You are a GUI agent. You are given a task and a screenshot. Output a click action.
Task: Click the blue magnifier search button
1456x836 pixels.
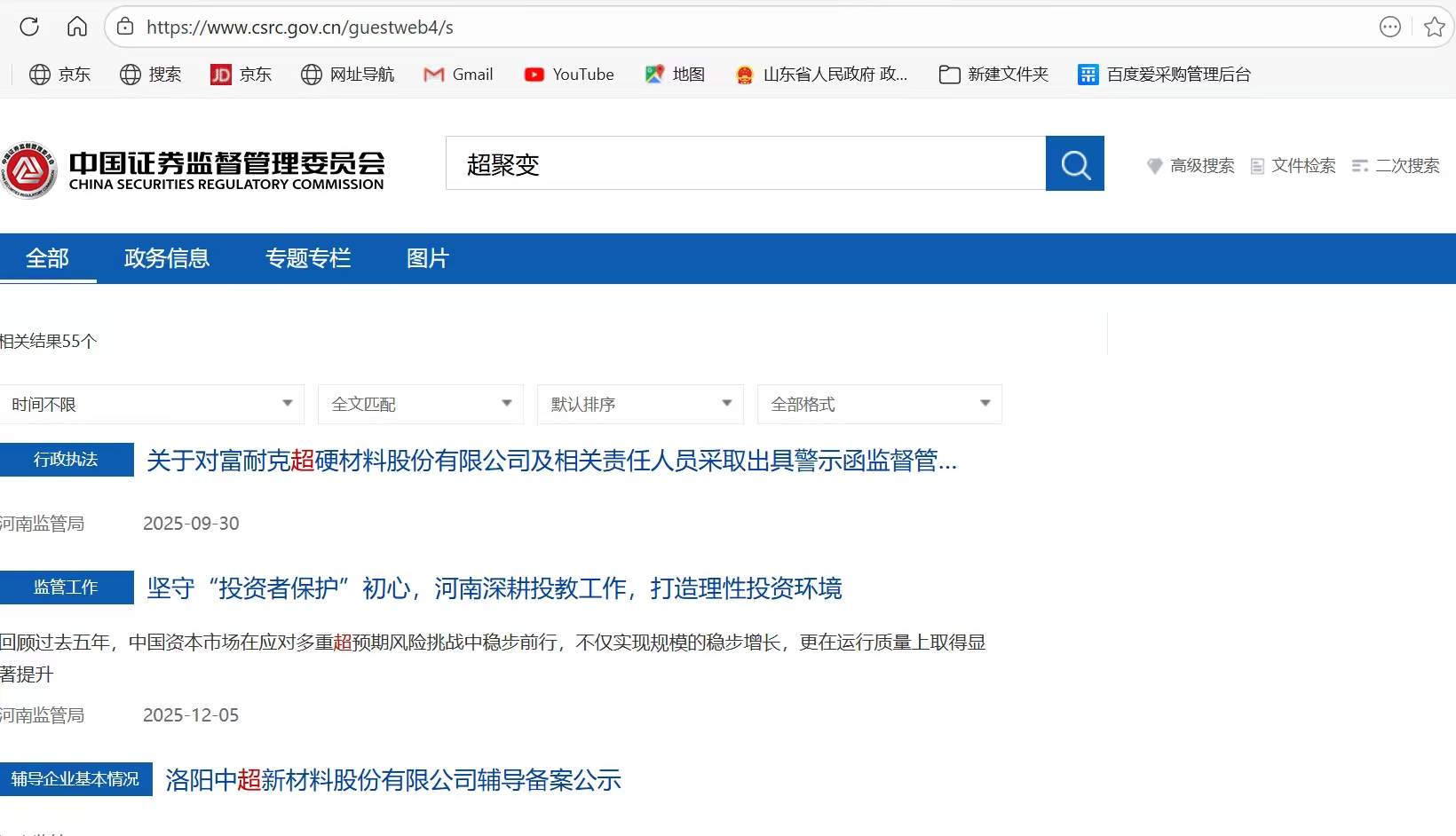click(1075, 163)
